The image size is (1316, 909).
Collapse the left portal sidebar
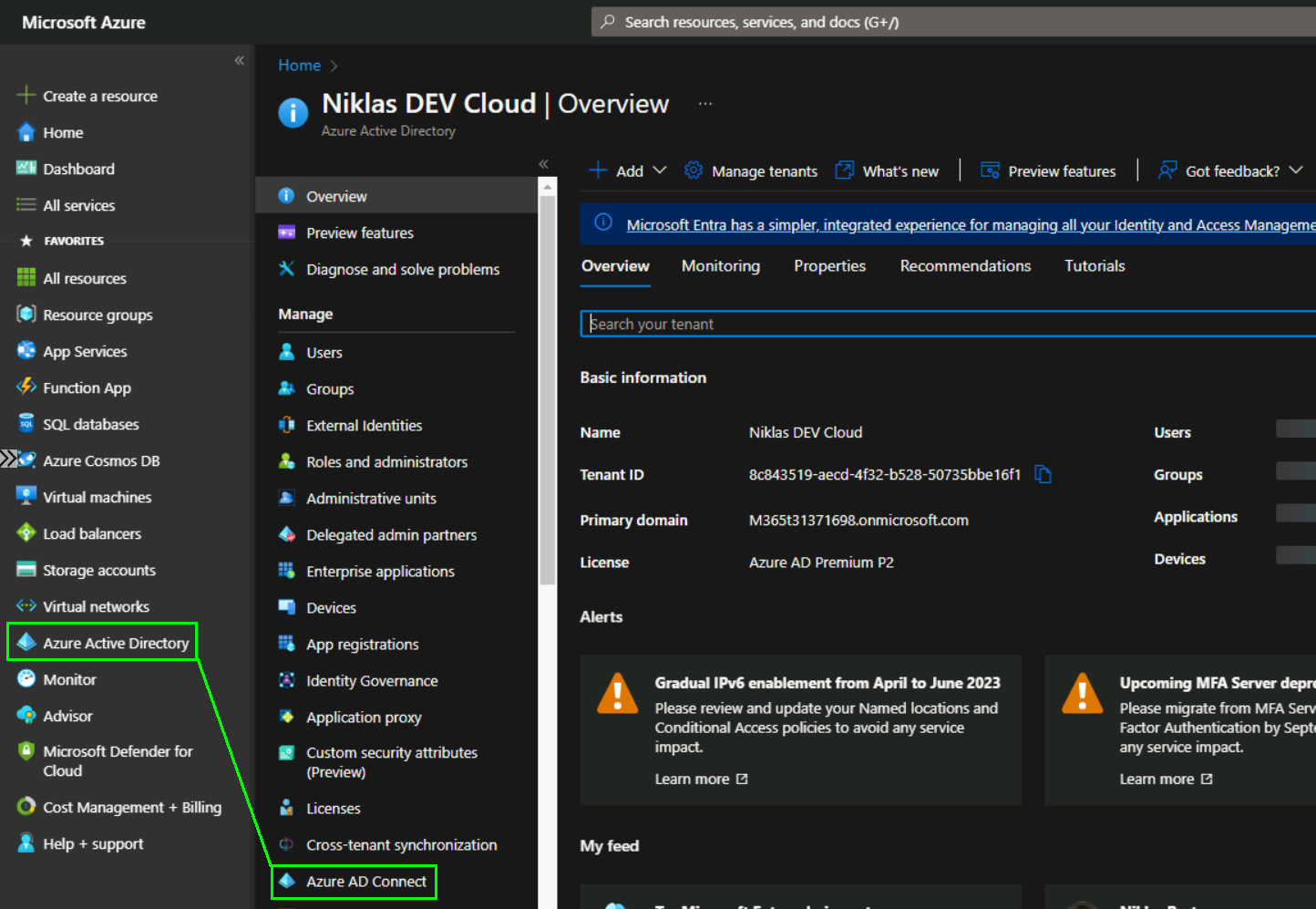(239, 60)
